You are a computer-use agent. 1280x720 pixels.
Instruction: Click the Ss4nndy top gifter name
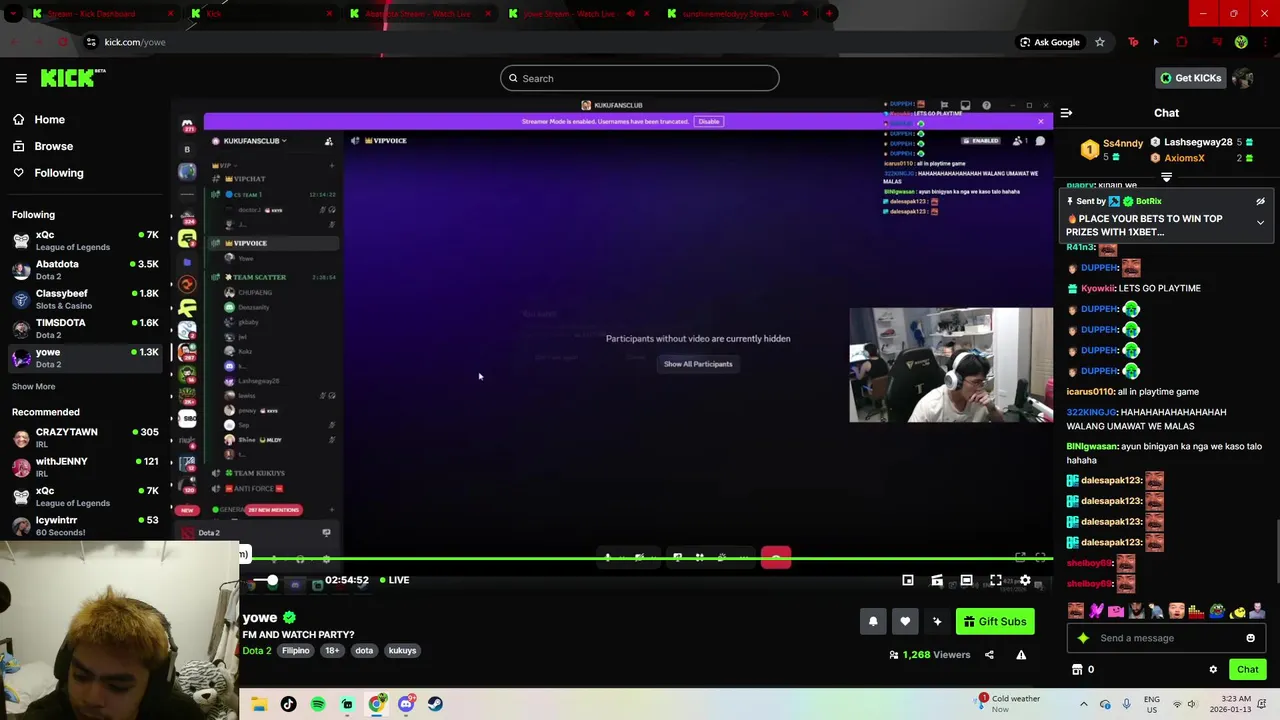pyautogui.click(x=1122, y=144)
